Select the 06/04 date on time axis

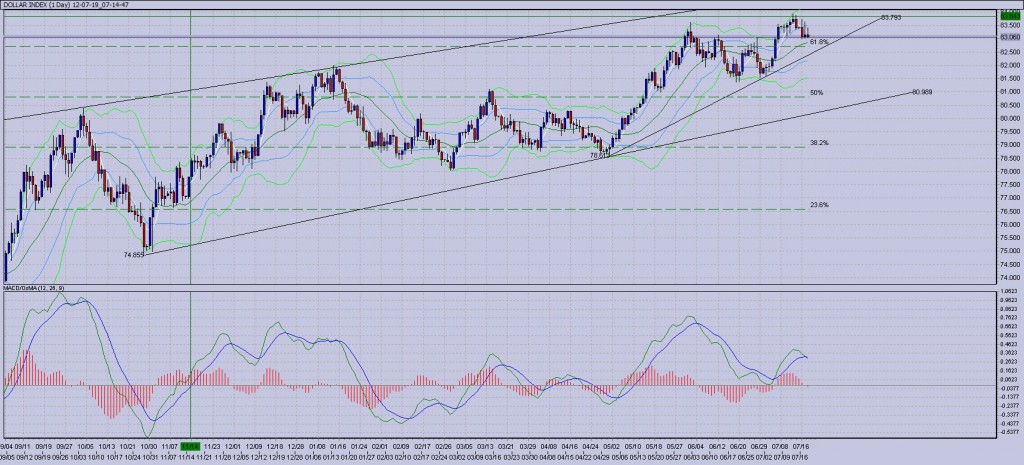695,446
